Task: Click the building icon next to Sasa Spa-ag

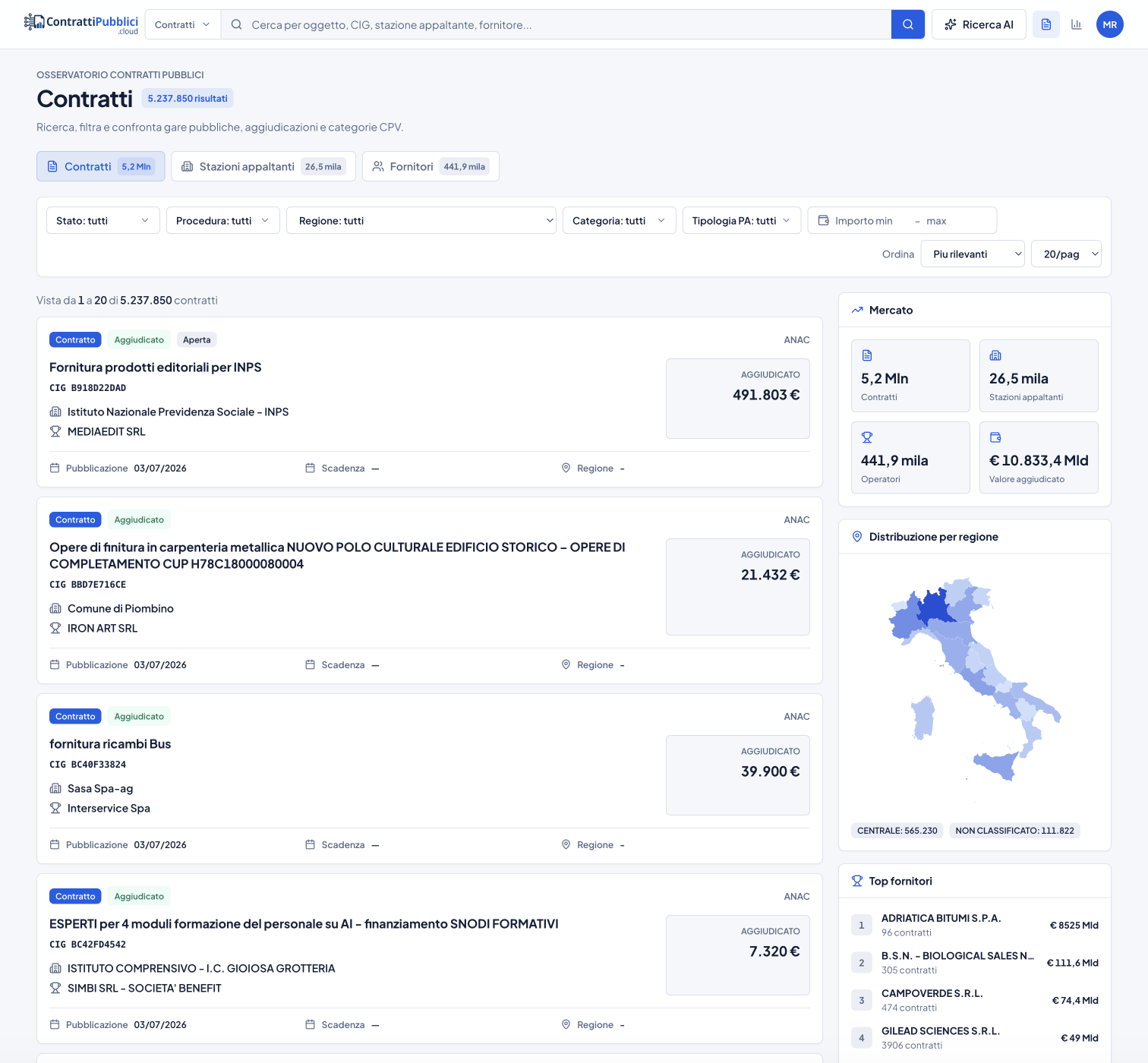Action: (55, 788)
